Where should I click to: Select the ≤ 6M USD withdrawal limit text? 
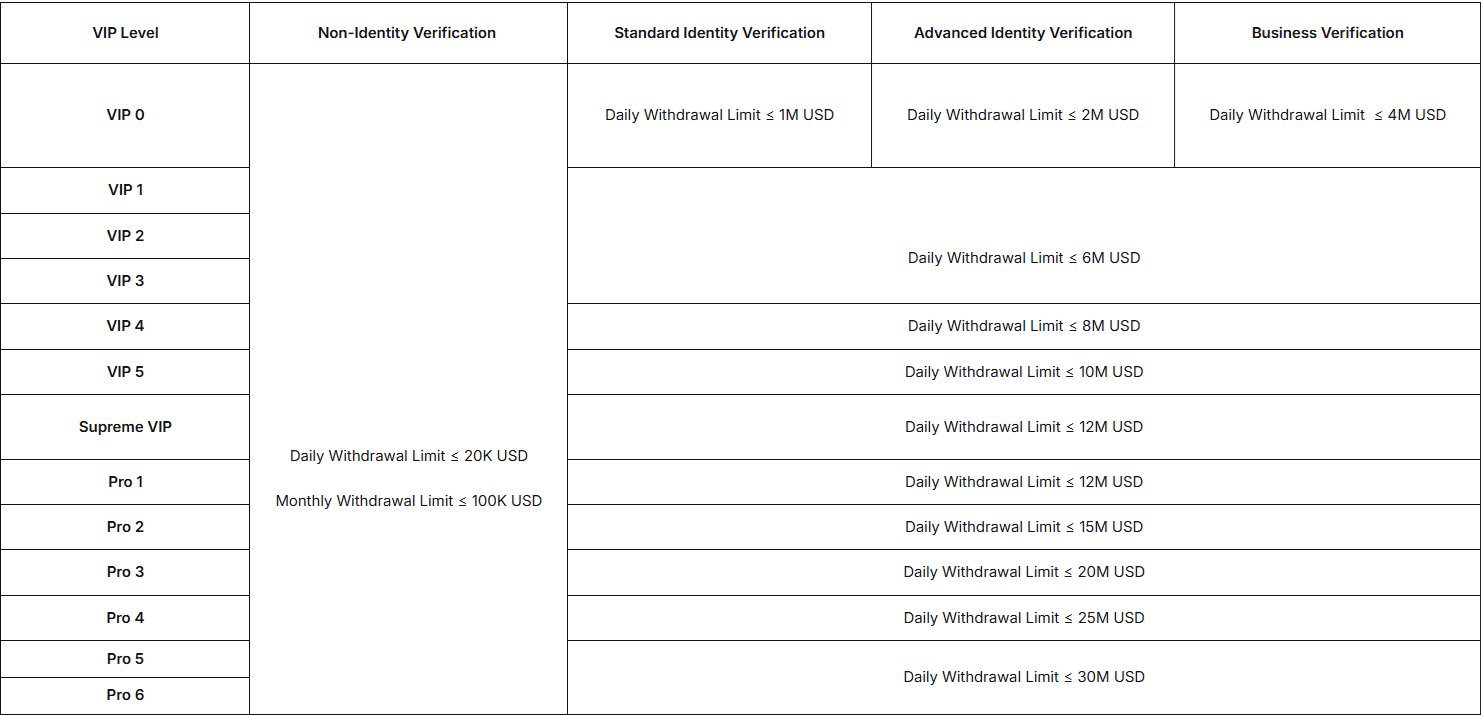1023,258
